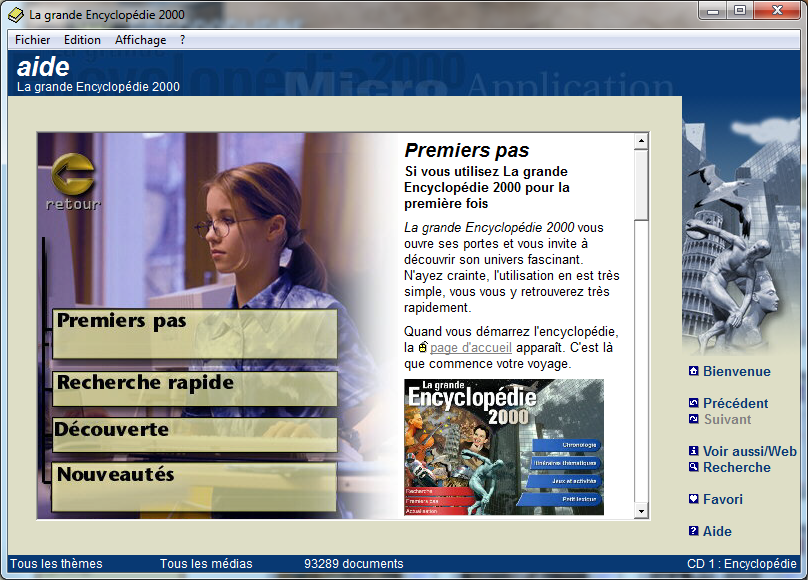Click the Précédent back arrow icon
The width and height of the screenshot is (808, 580).
[694, 403]
